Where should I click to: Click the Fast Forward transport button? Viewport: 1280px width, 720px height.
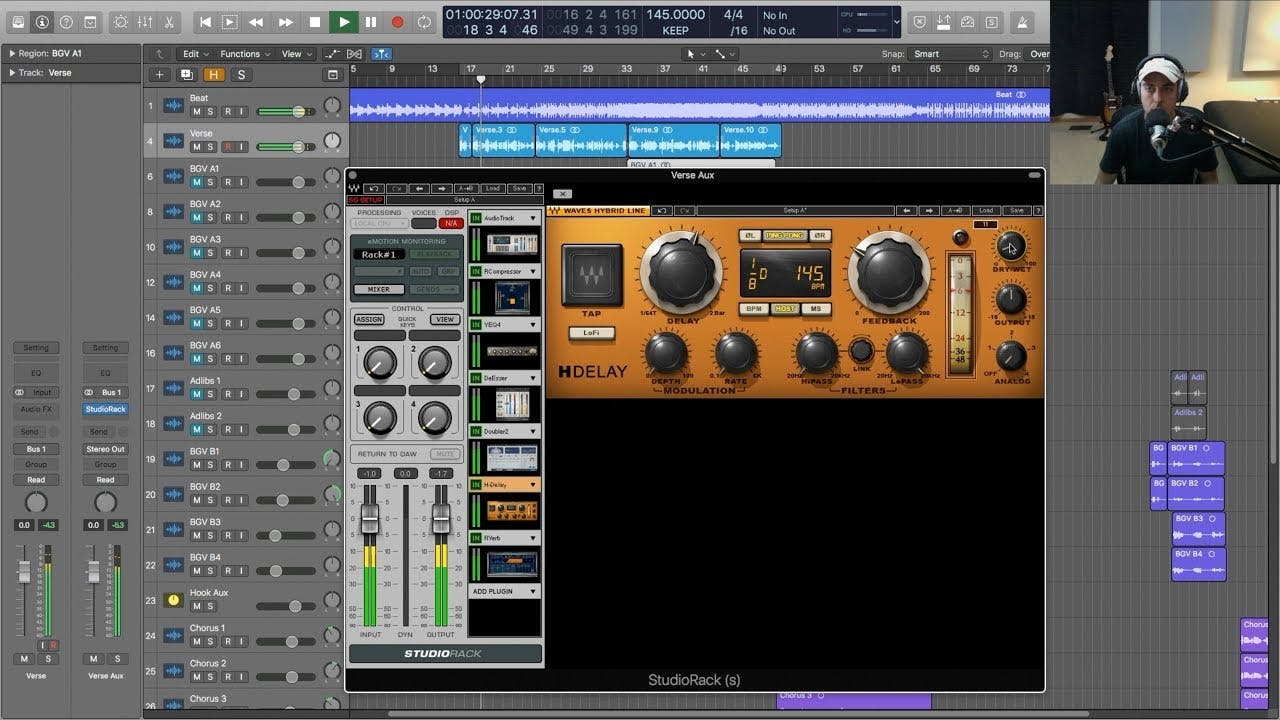coord(285,21)
